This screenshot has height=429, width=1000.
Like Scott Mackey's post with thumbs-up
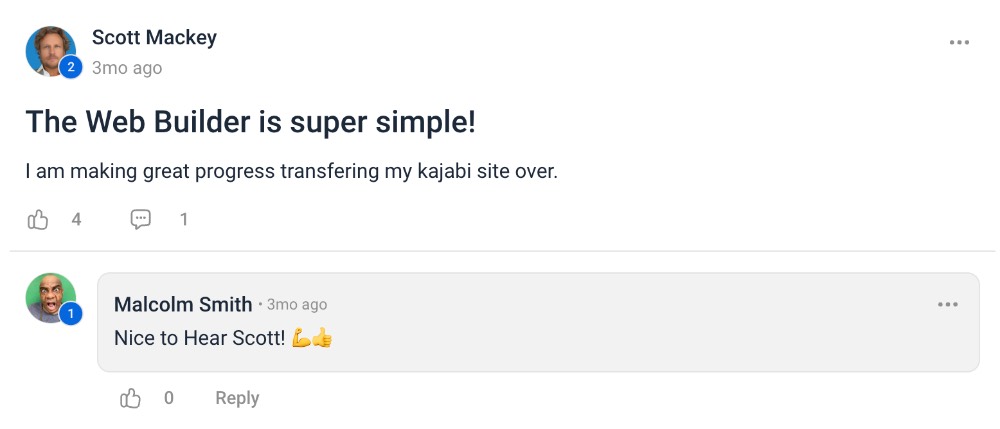click(38, 219)
